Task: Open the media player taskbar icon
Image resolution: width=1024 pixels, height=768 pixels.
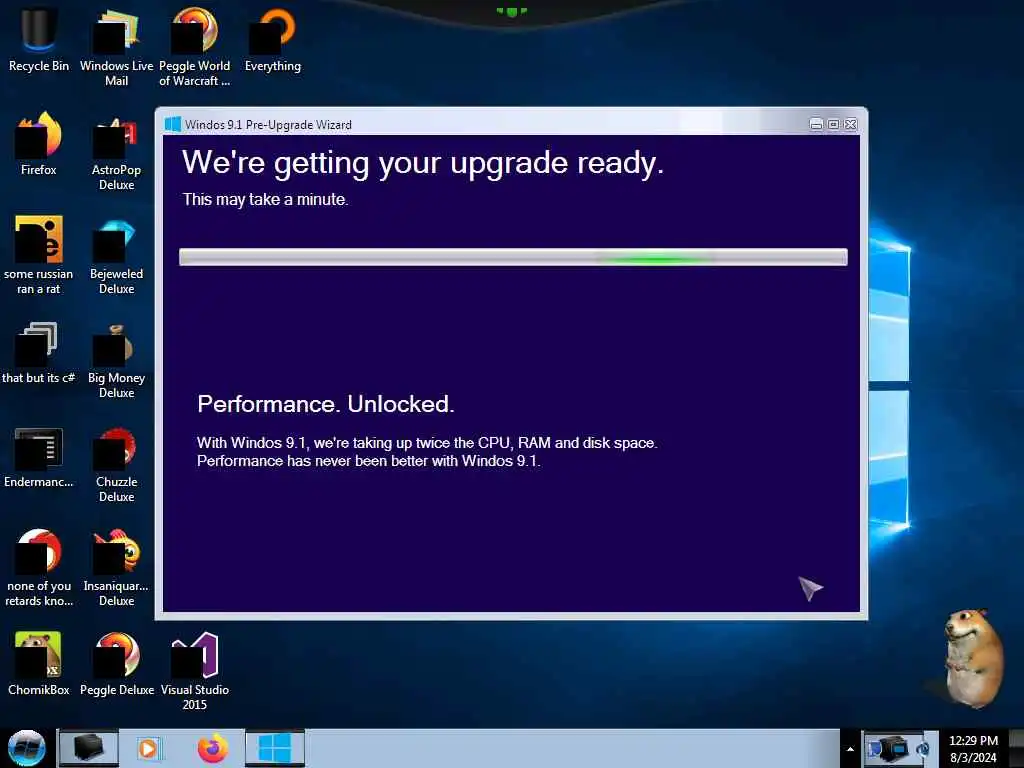Action: 148,748
